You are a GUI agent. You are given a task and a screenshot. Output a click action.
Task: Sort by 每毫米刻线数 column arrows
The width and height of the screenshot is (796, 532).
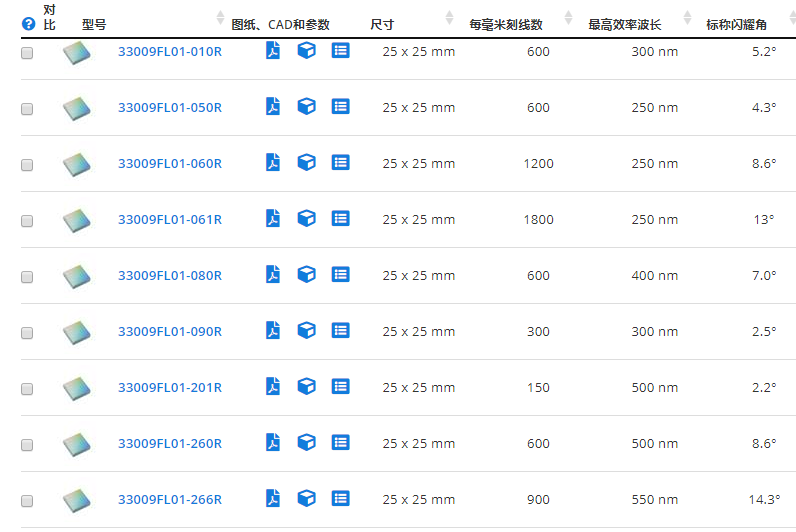(568, 18)
